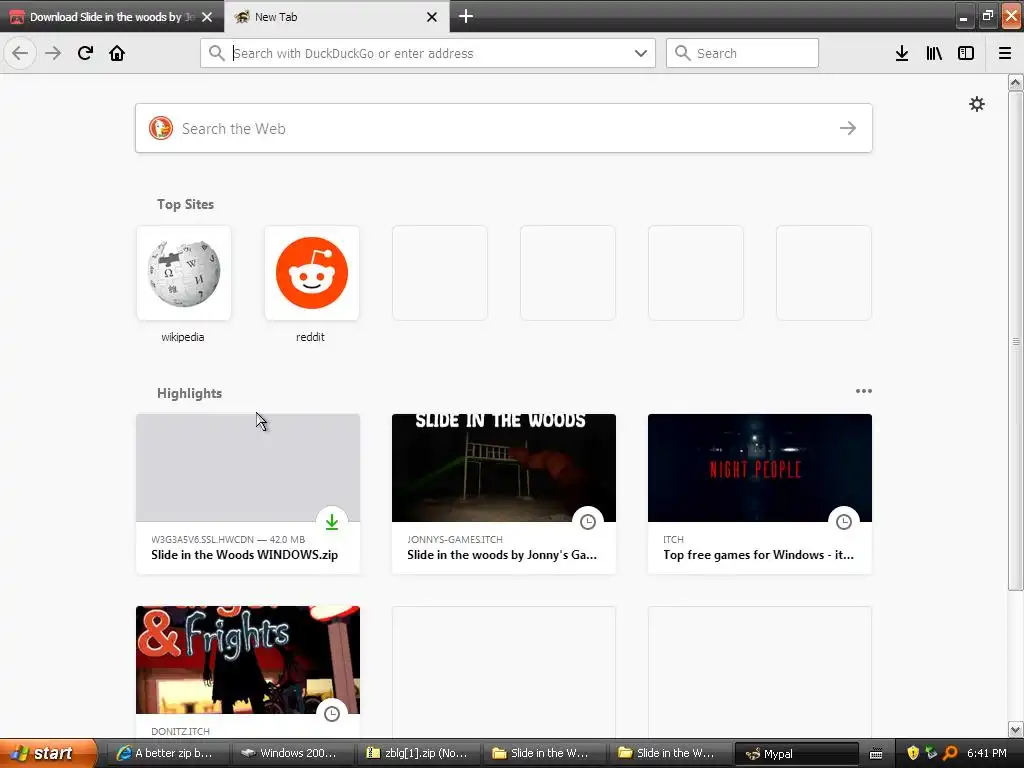Image resolution: width=1024 pixels, height=768 pixels.
Task: Click the Highlights heading
Action: (189, 393)
